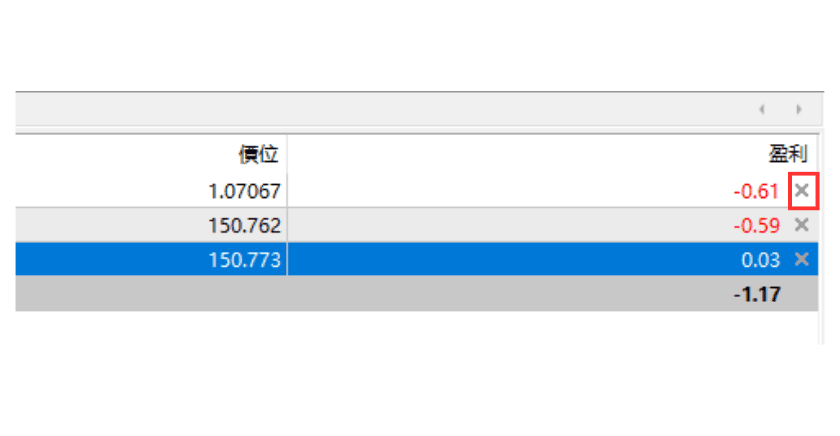Click the bold -1.17 total profit
The width and height of the screenshot is (840, 436).
click(757, 295)
